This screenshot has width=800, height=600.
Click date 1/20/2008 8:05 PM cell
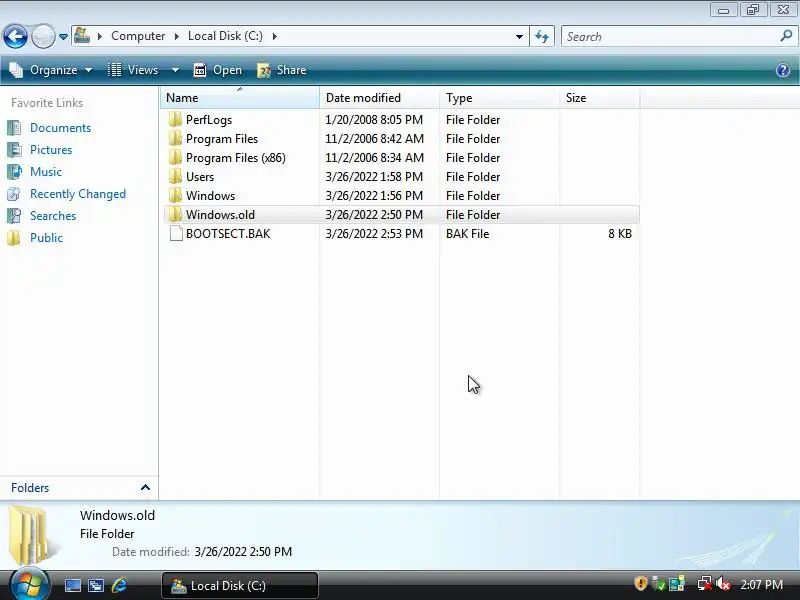pos(374,120)
